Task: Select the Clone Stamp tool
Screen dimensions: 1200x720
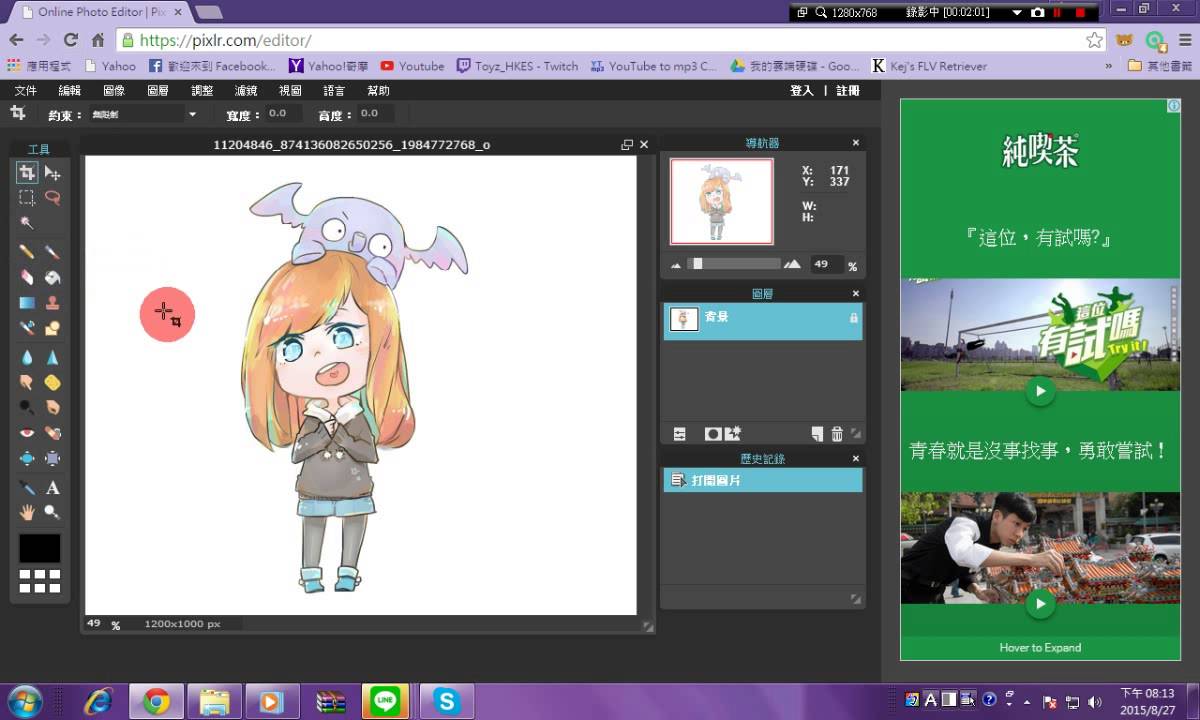Action: pos(52,302)
